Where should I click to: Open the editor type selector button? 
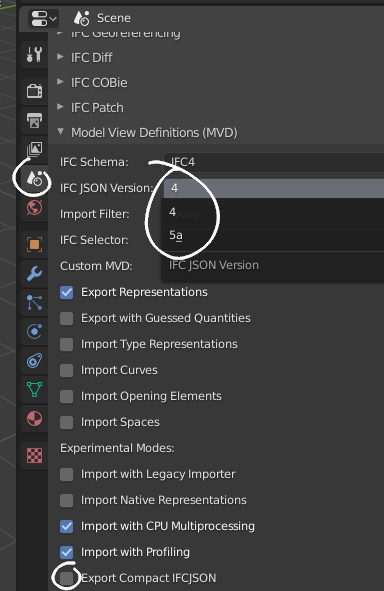click(x=43, y=18)
